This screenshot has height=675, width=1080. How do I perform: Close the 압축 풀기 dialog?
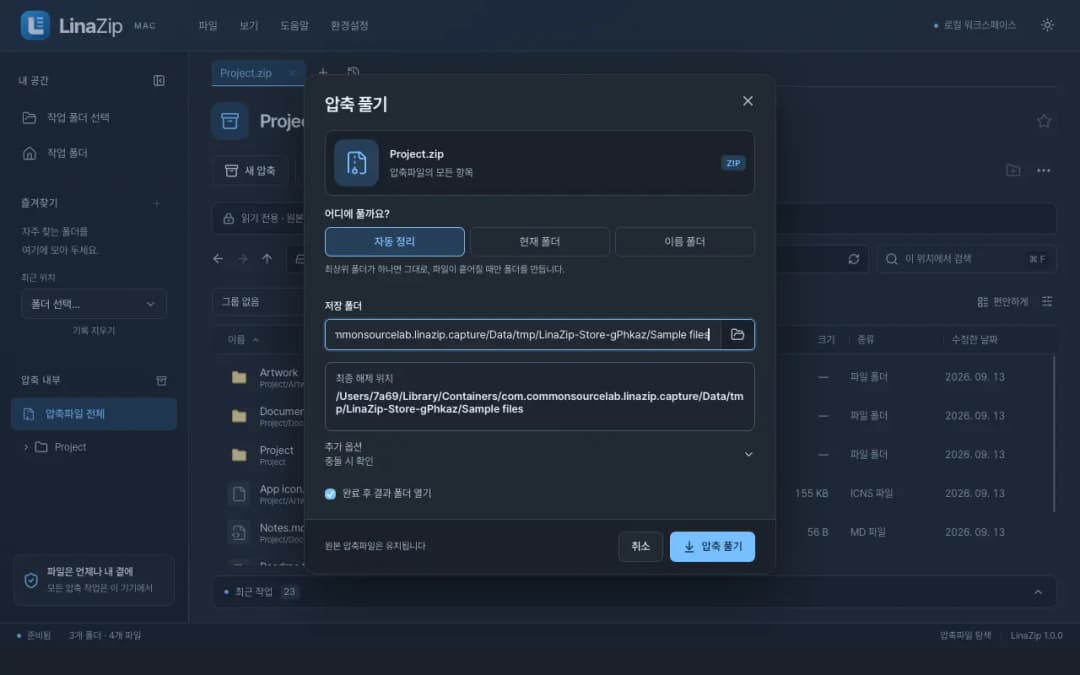click(x=747, y=101)
